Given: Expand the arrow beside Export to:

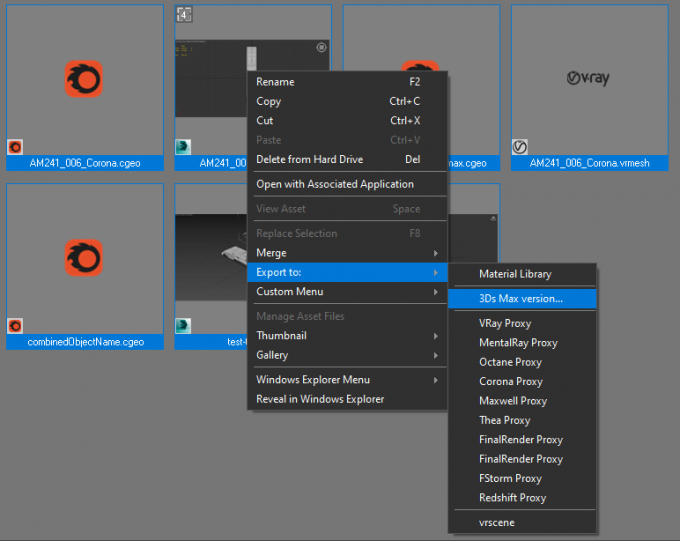Looking at the screenshot, I should coord(435,272).
